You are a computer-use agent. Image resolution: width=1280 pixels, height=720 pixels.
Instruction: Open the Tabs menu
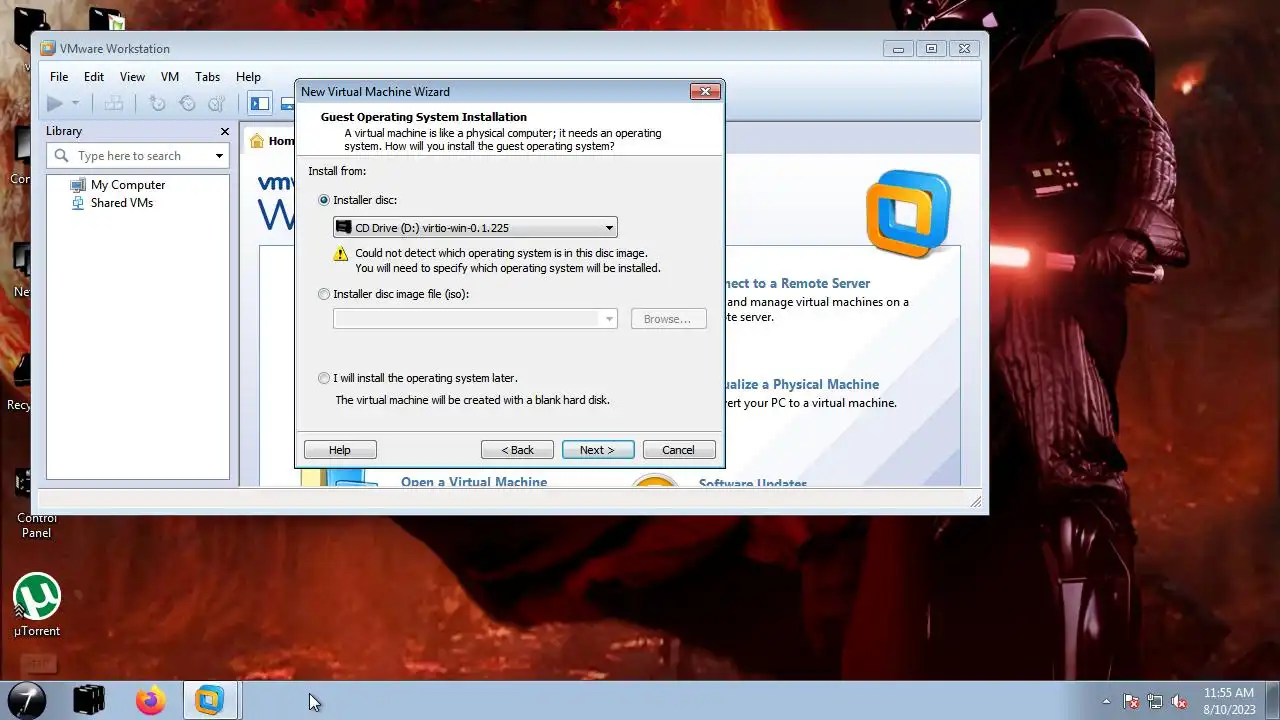point(207,77)
